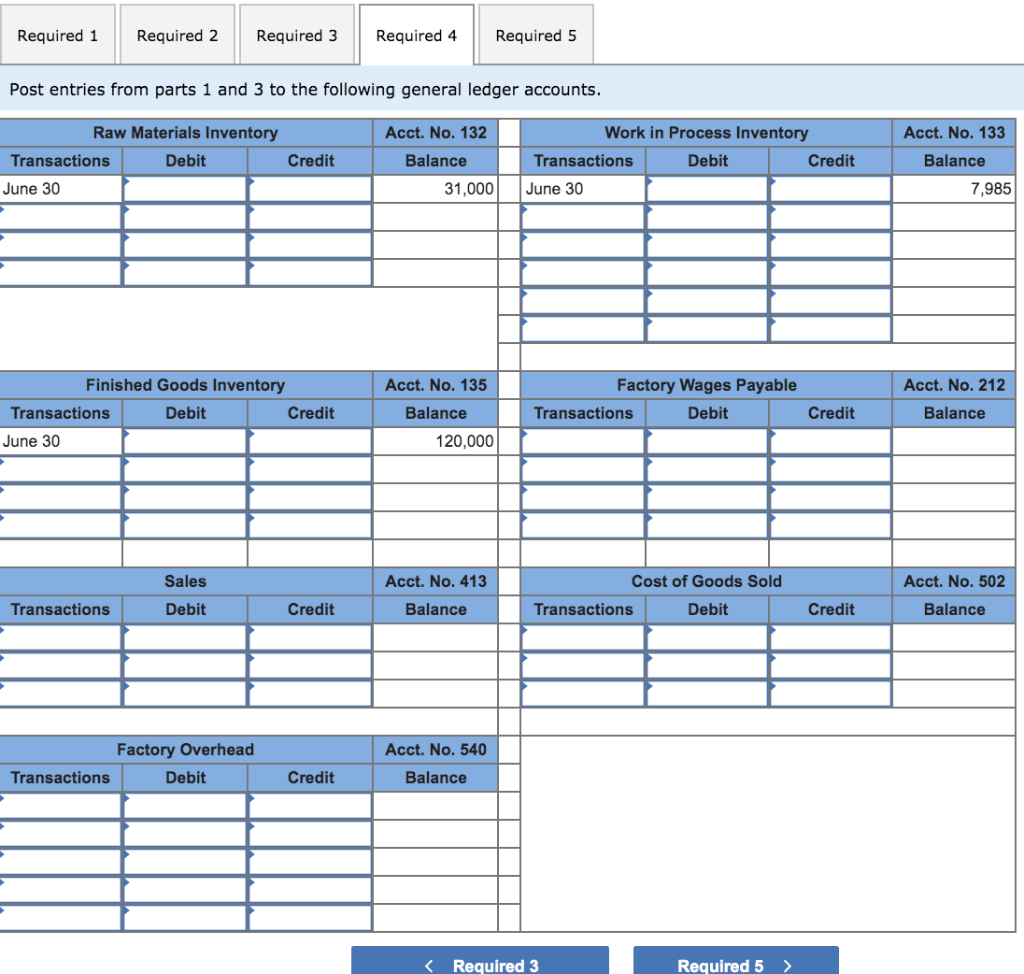Image resolution: width=1024 pixels, height=974 pixels.
Task: Click the 31,000 balance cell in Raw Materials Inventory
Action: [x=434, y=187]
